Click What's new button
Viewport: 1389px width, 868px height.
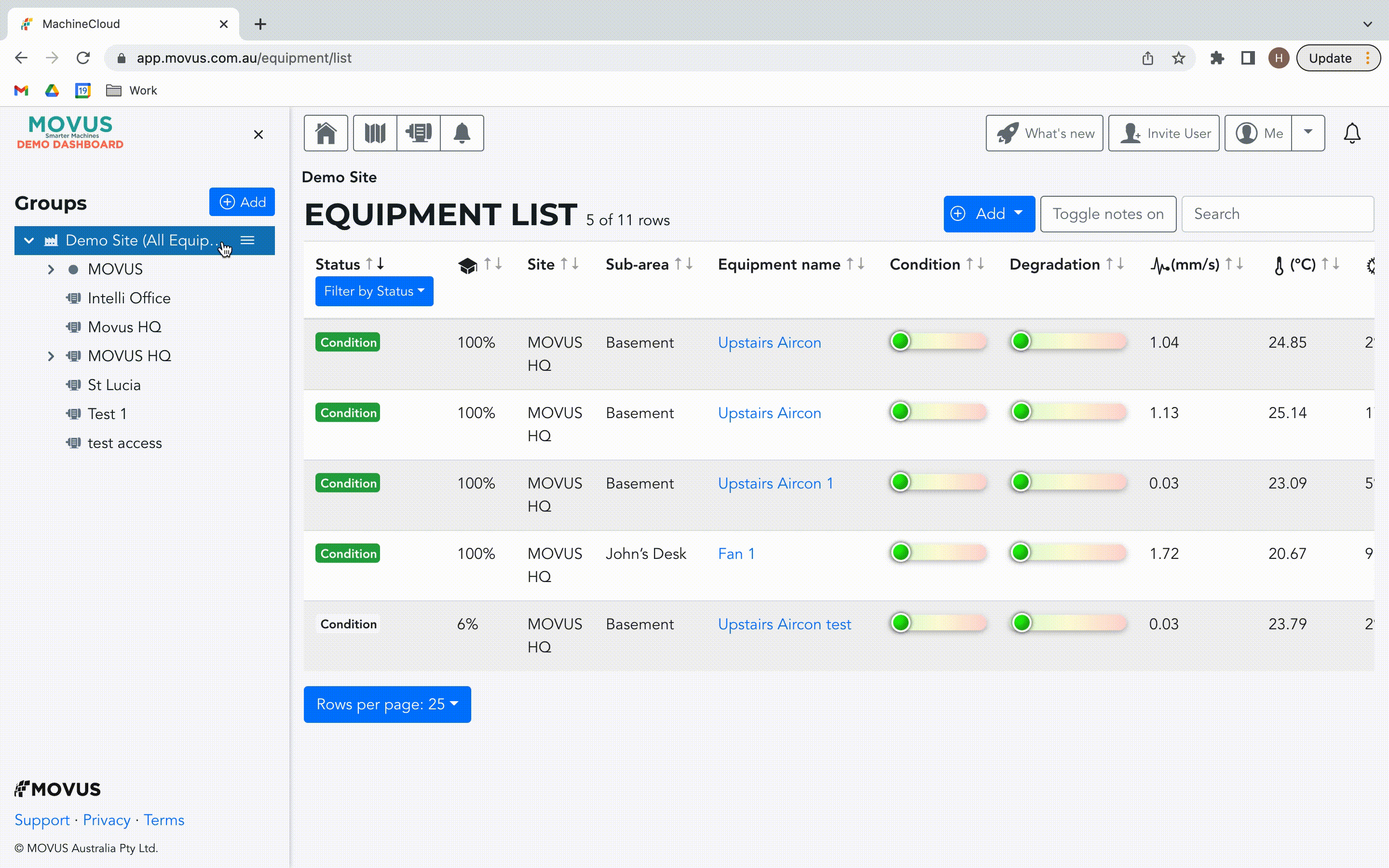pyautogui.click(x=1045, y=133)
